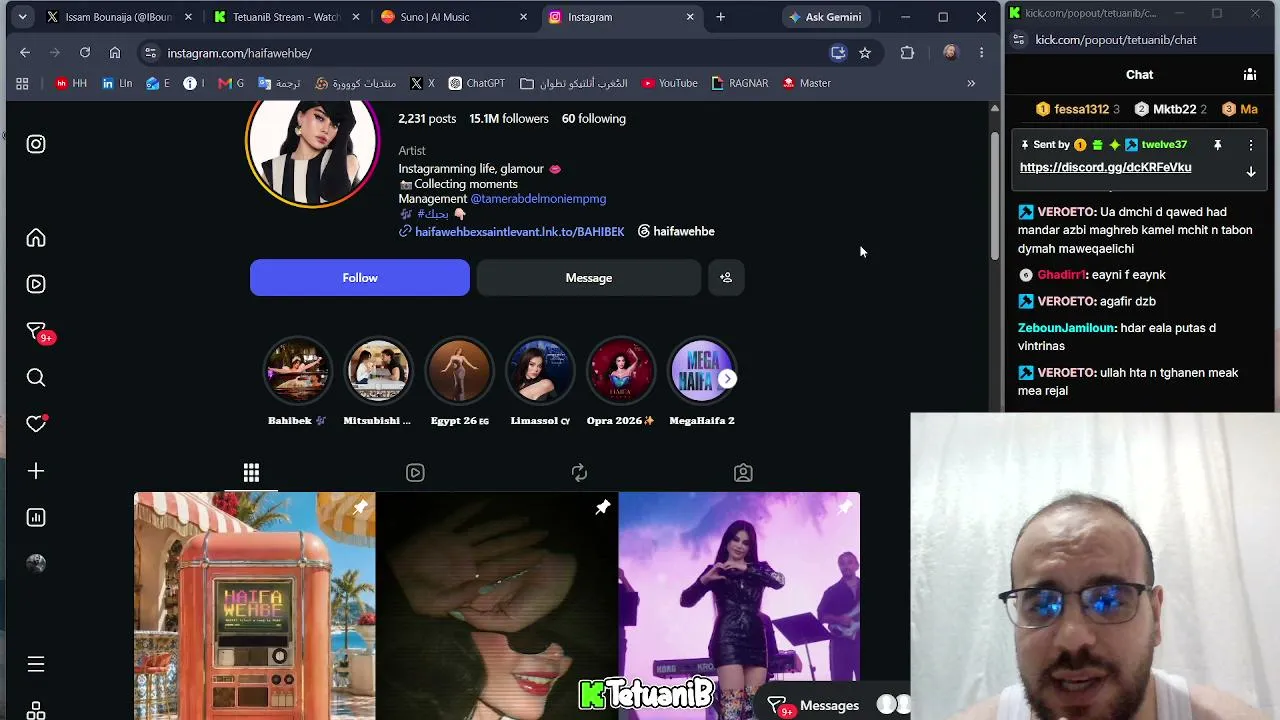Open the apps grid in bookmarks bar
The width and height of the screenshot is (1280, 720).
22,83
